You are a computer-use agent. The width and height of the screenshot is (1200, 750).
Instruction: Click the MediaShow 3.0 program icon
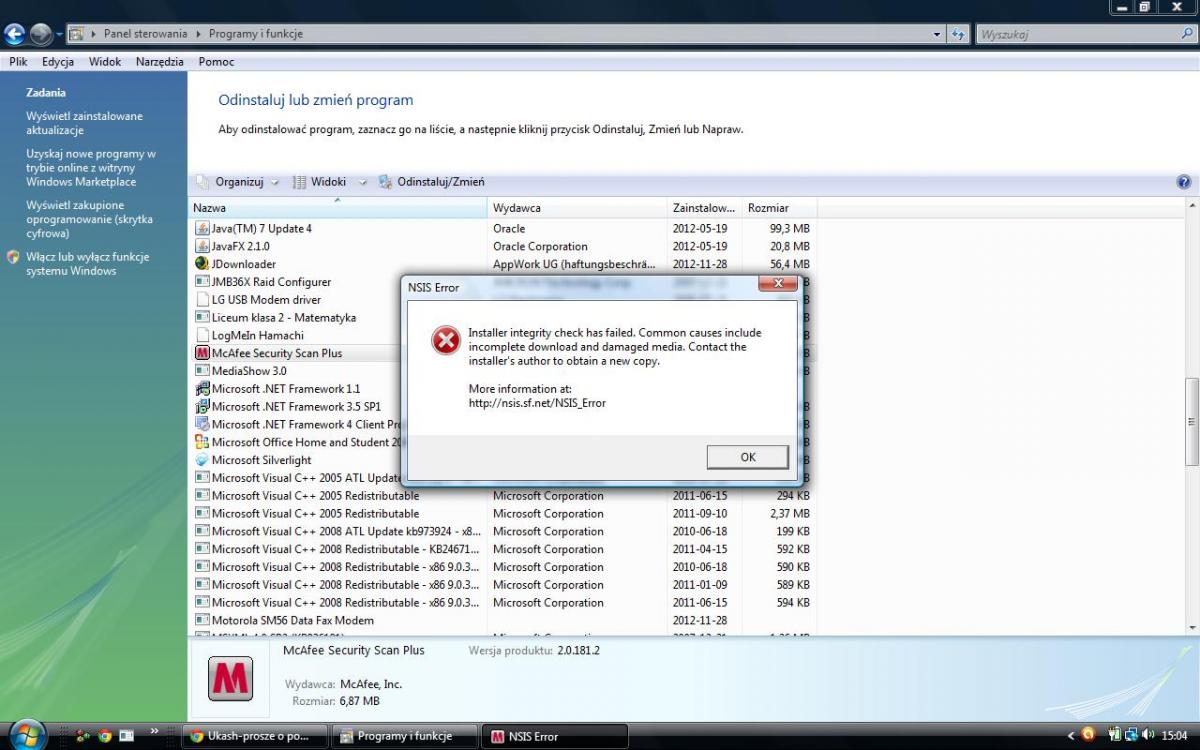click(x=203, y=371)
